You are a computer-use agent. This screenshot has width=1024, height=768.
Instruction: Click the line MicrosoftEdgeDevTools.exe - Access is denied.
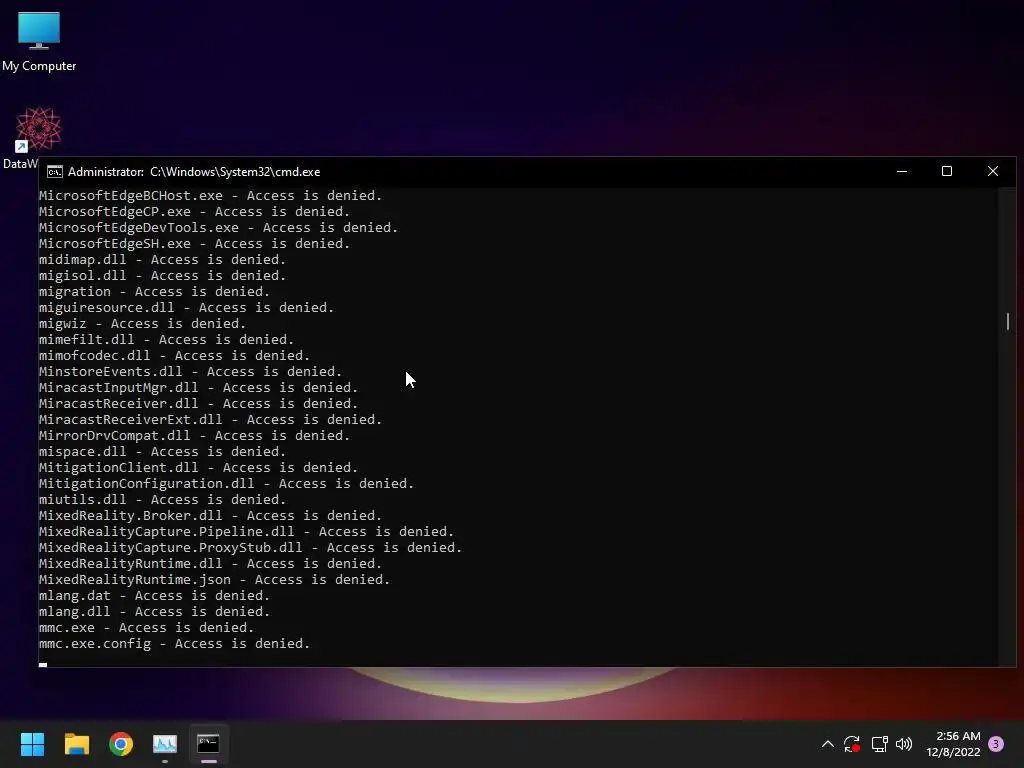point(218,227)
